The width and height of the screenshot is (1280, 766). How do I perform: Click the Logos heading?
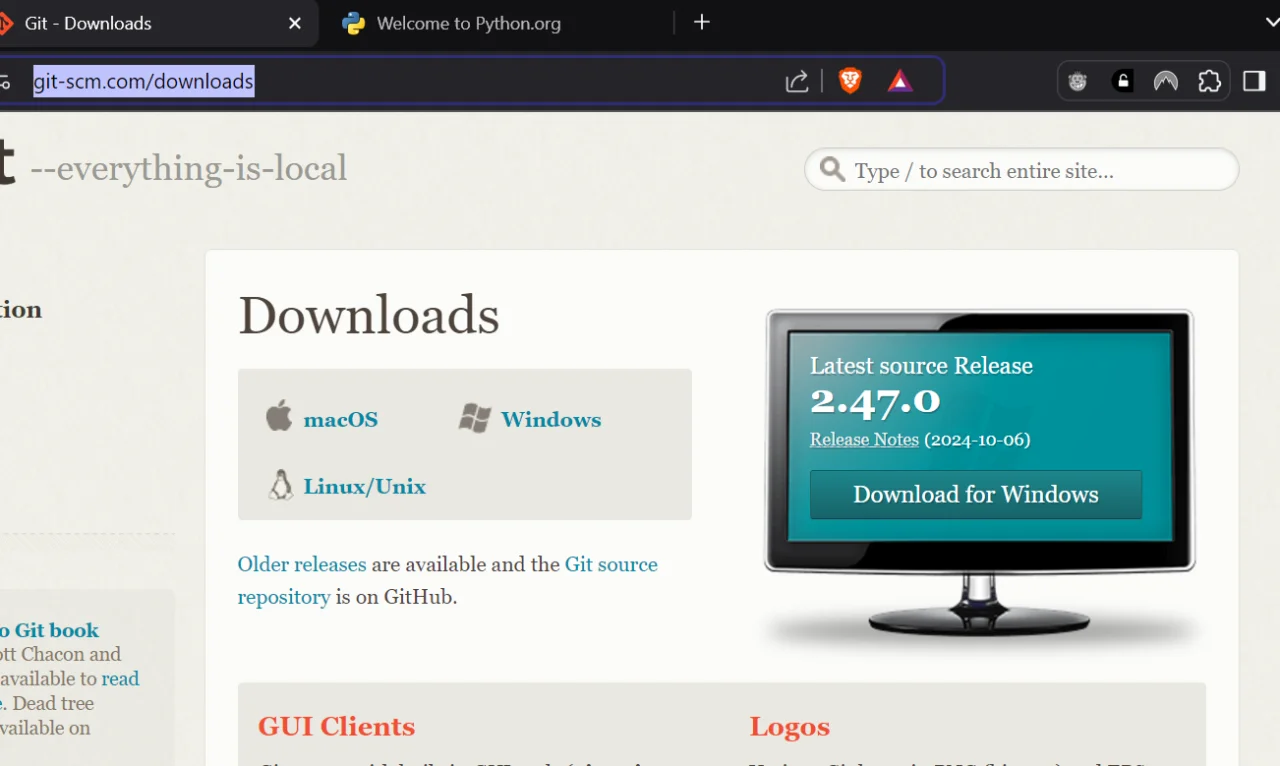coord(790,726)
